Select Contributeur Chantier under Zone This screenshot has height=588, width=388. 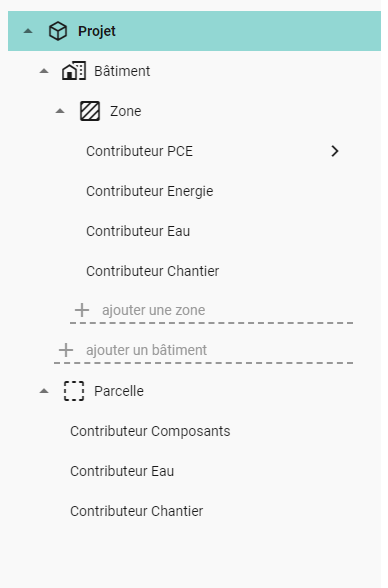point(153,271)
